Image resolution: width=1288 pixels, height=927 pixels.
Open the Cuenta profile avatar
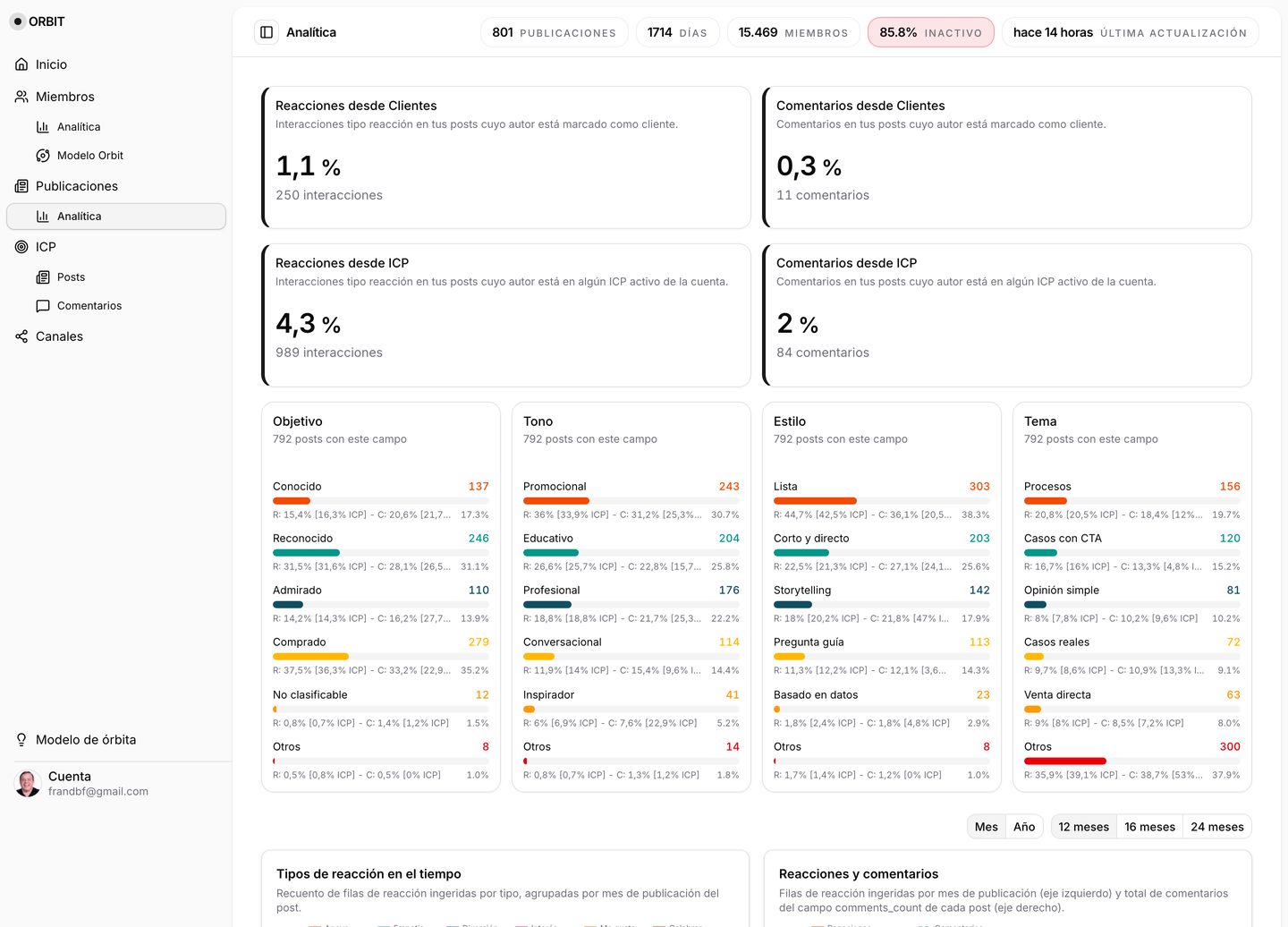click(x=29, y=784)
